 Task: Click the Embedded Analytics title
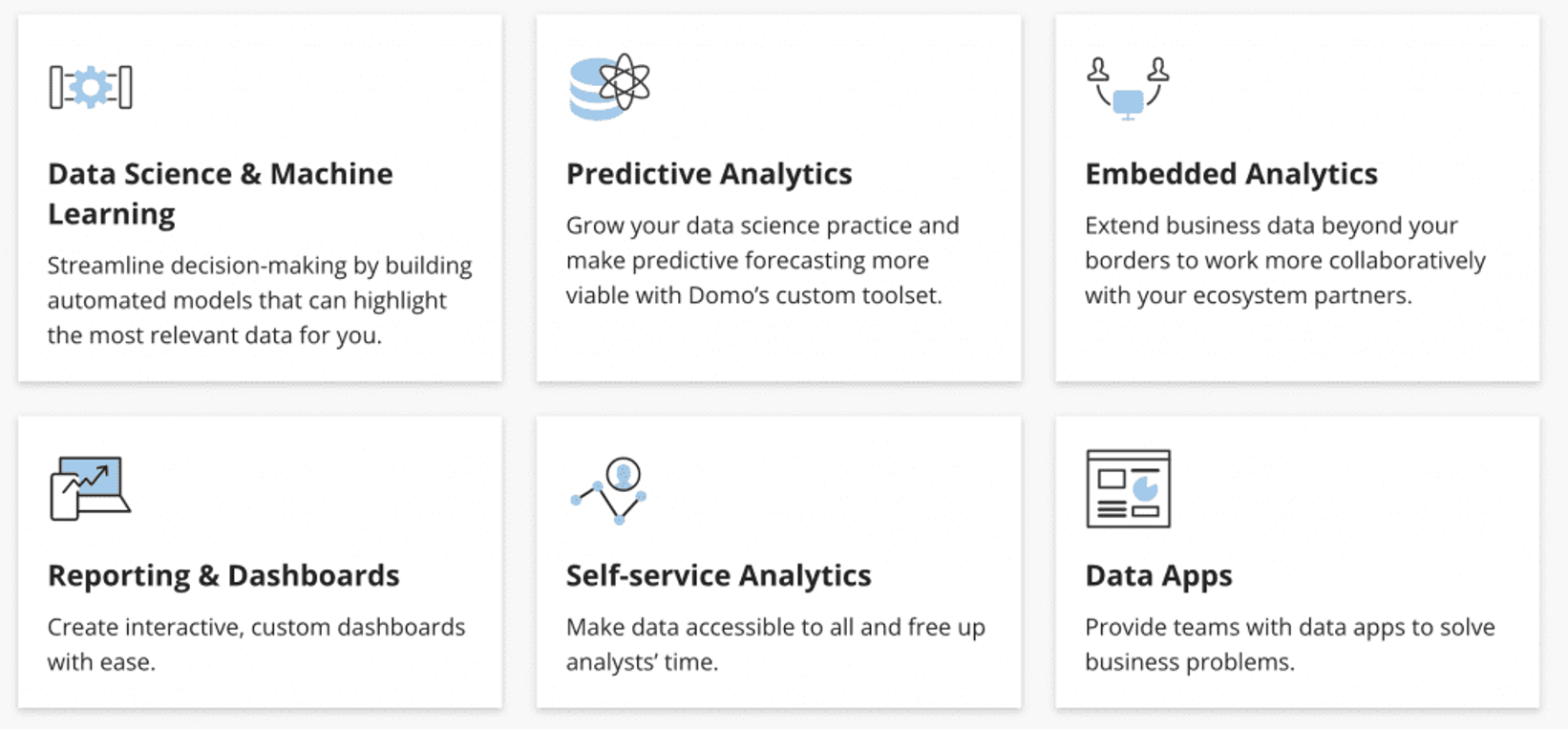(1231, 174)
